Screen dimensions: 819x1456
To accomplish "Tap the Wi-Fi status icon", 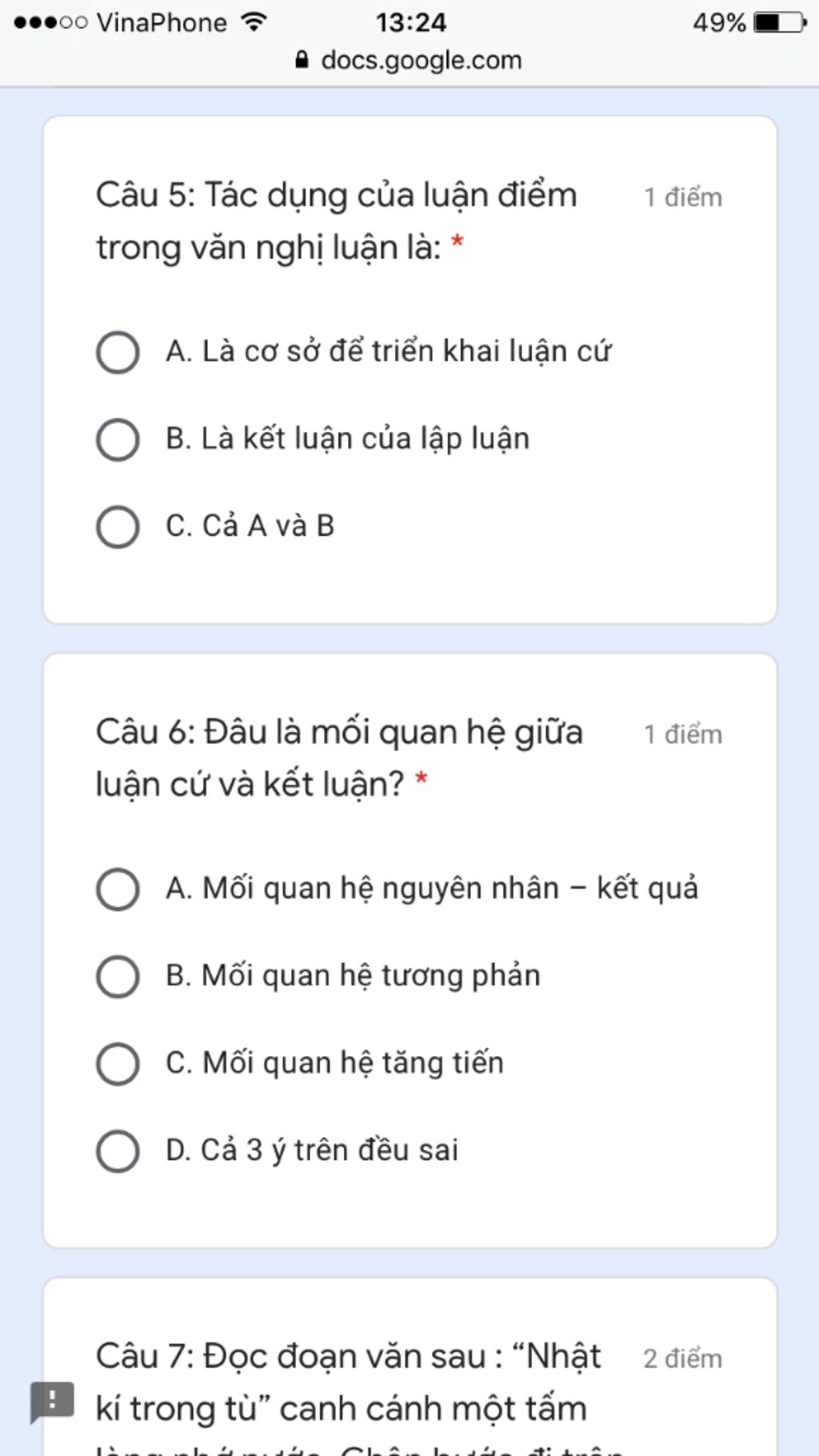I will click(254, 22).
